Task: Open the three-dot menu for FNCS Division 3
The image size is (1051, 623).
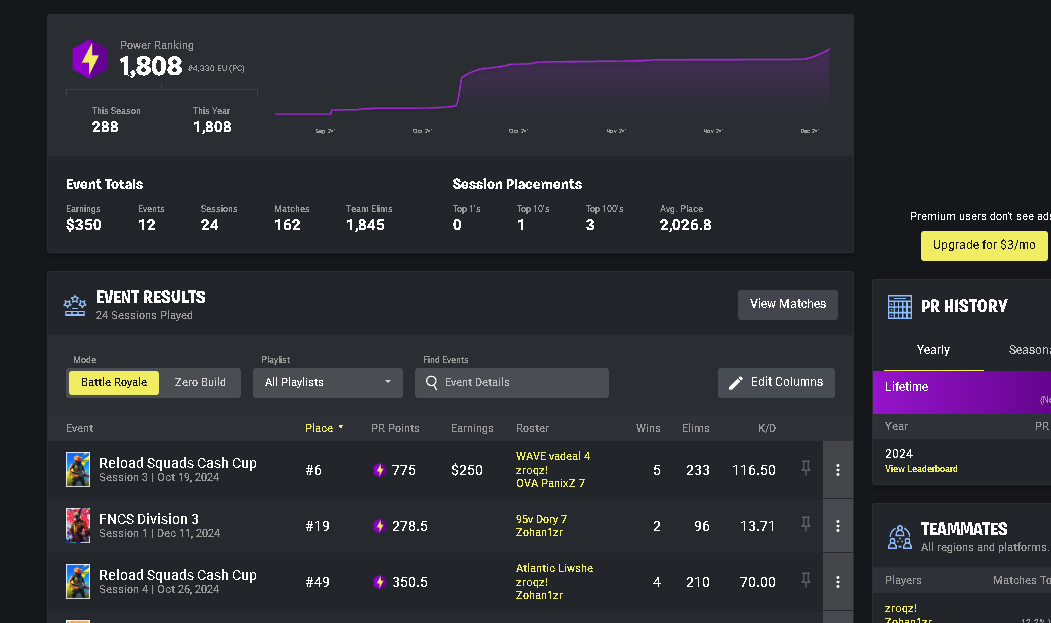Action: click(837, 526)
